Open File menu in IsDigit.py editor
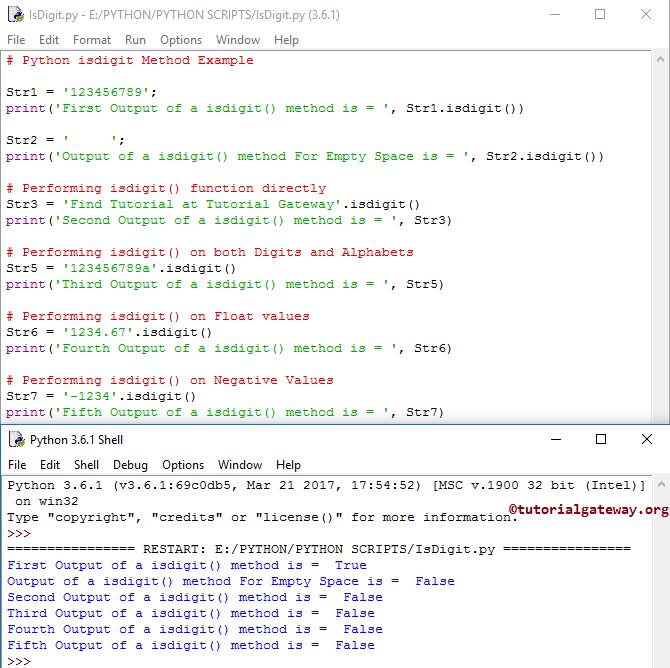 coord(16,40)
